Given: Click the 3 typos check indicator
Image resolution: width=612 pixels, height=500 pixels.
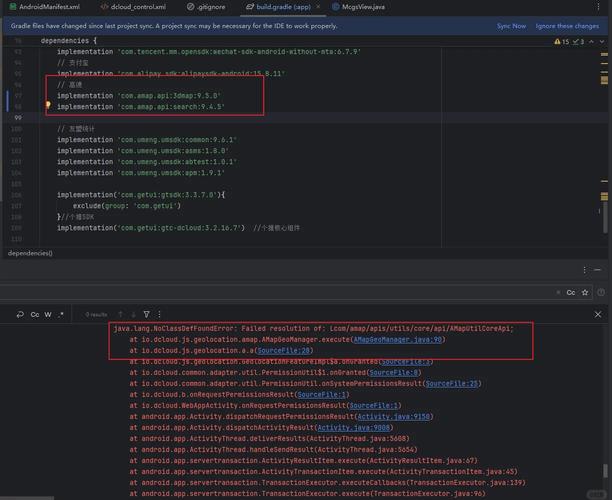Looking at the screenshot, I should pyautogui.click(x=578, y=42).
